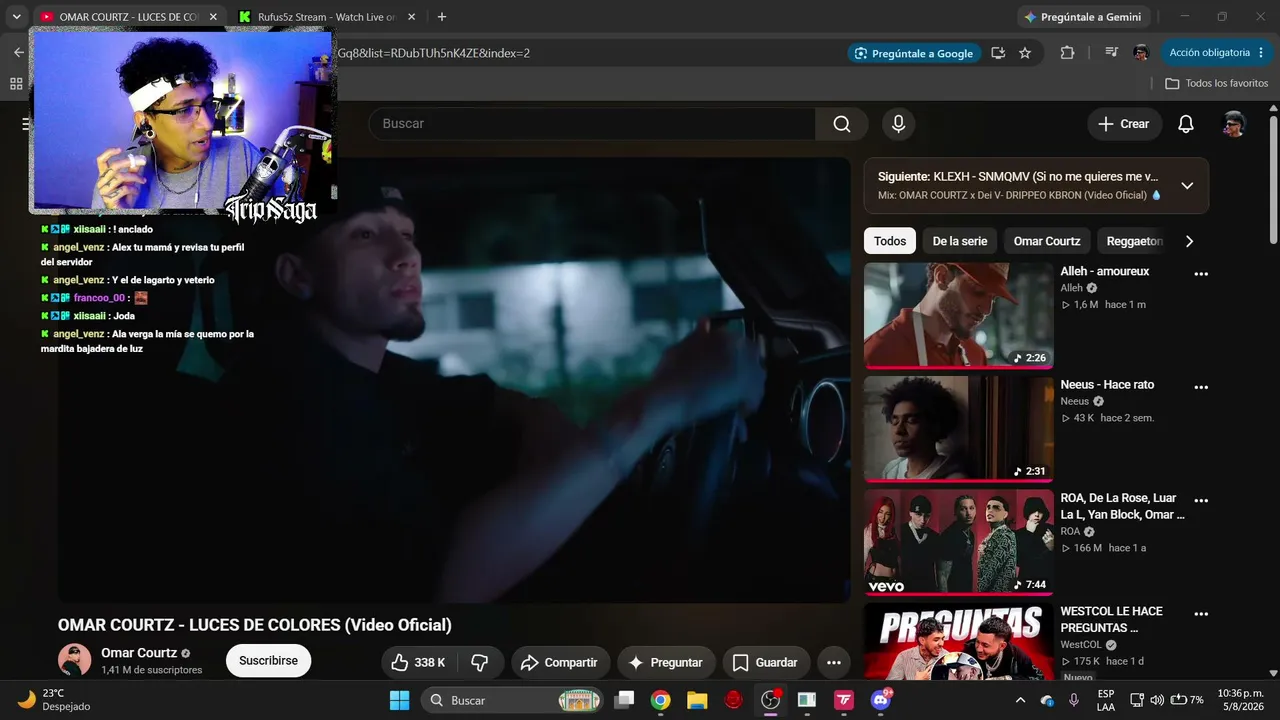This screenshot has width=1280, height=720.
Task: Open Task View on the taskbar
Action: 624,700
